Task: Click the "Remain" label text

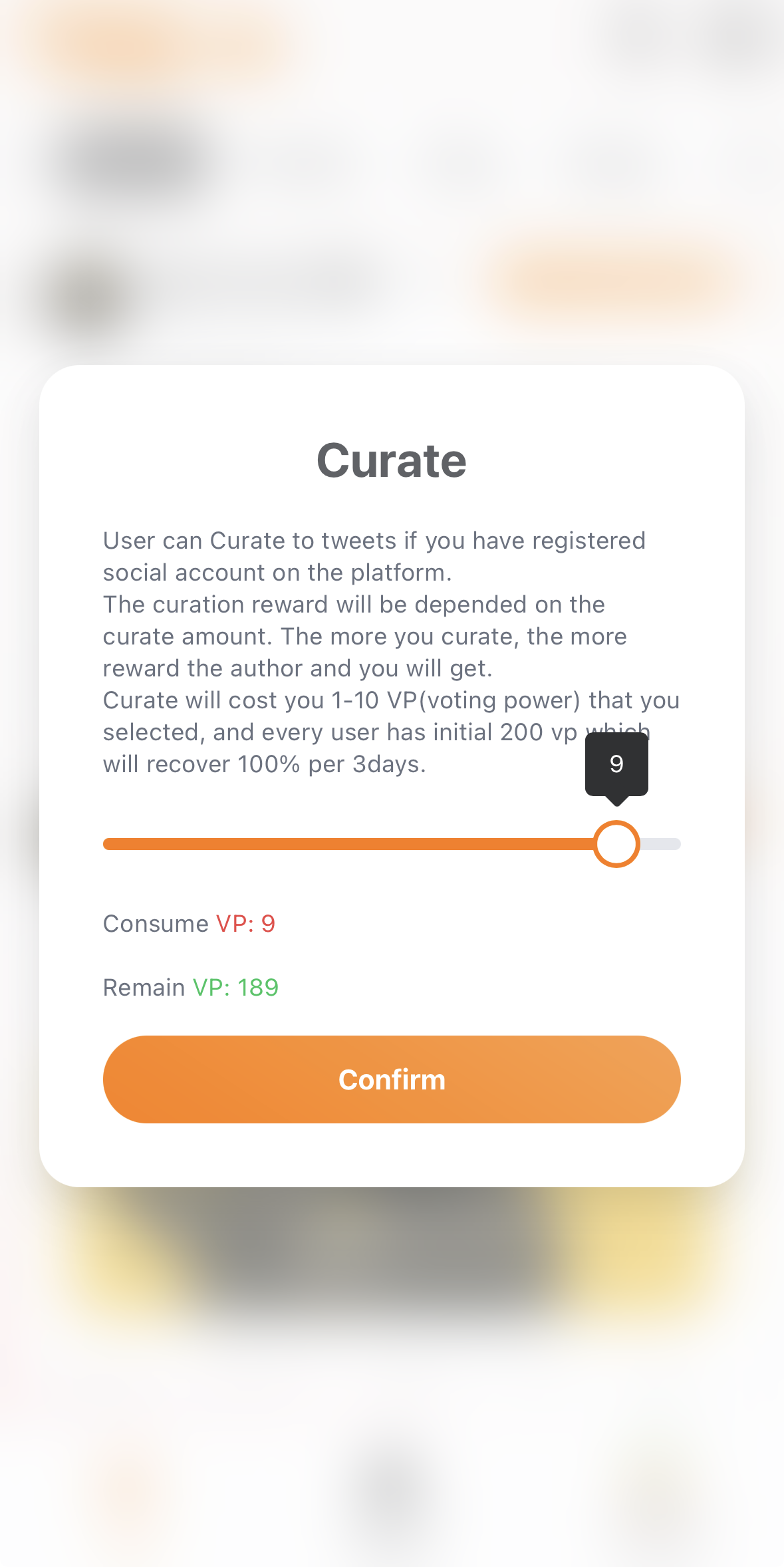Action: click(144, 987)
